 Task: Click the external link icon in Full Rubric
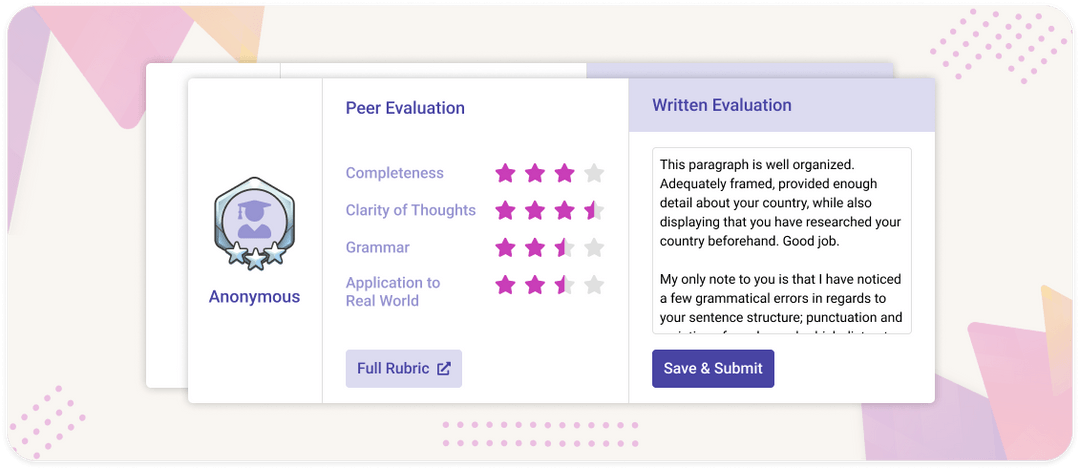pyautogui.click(x=444, y=368)
